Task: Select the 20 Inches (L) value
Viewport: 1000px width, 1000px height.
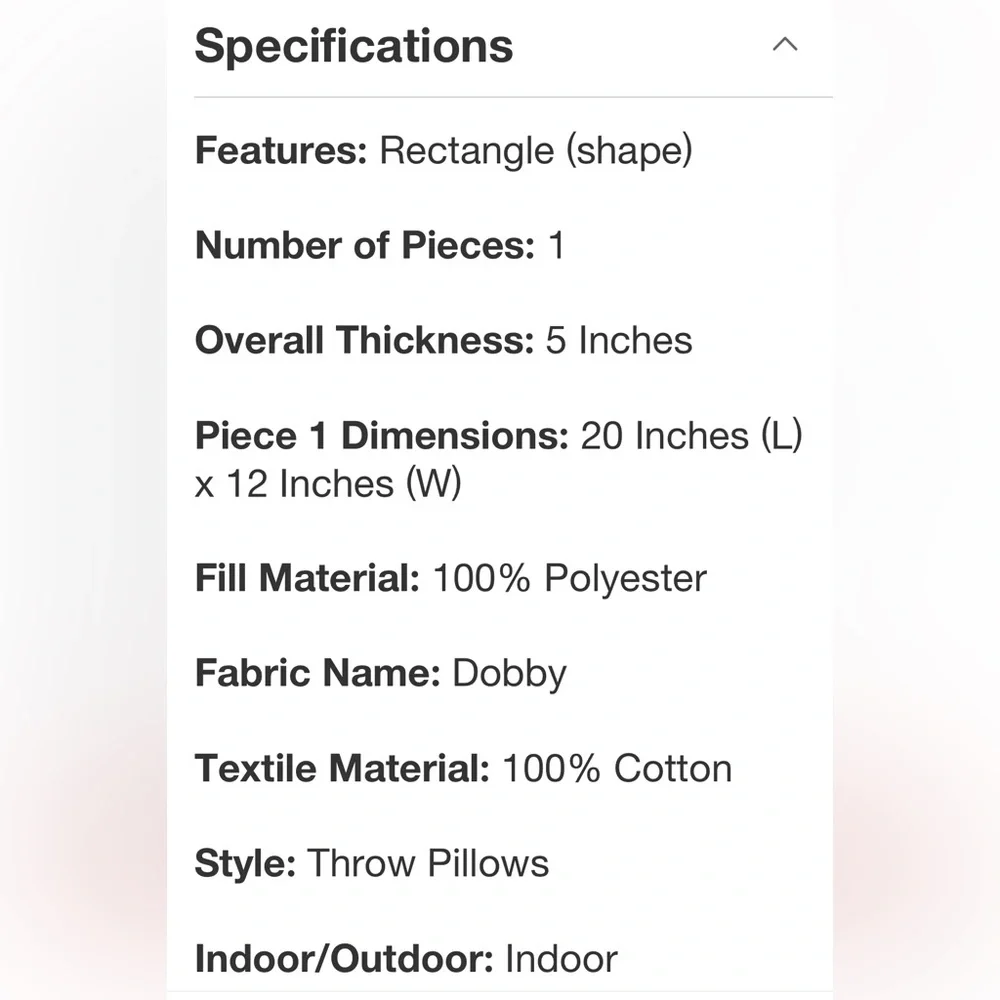Action: click(692, 436)
